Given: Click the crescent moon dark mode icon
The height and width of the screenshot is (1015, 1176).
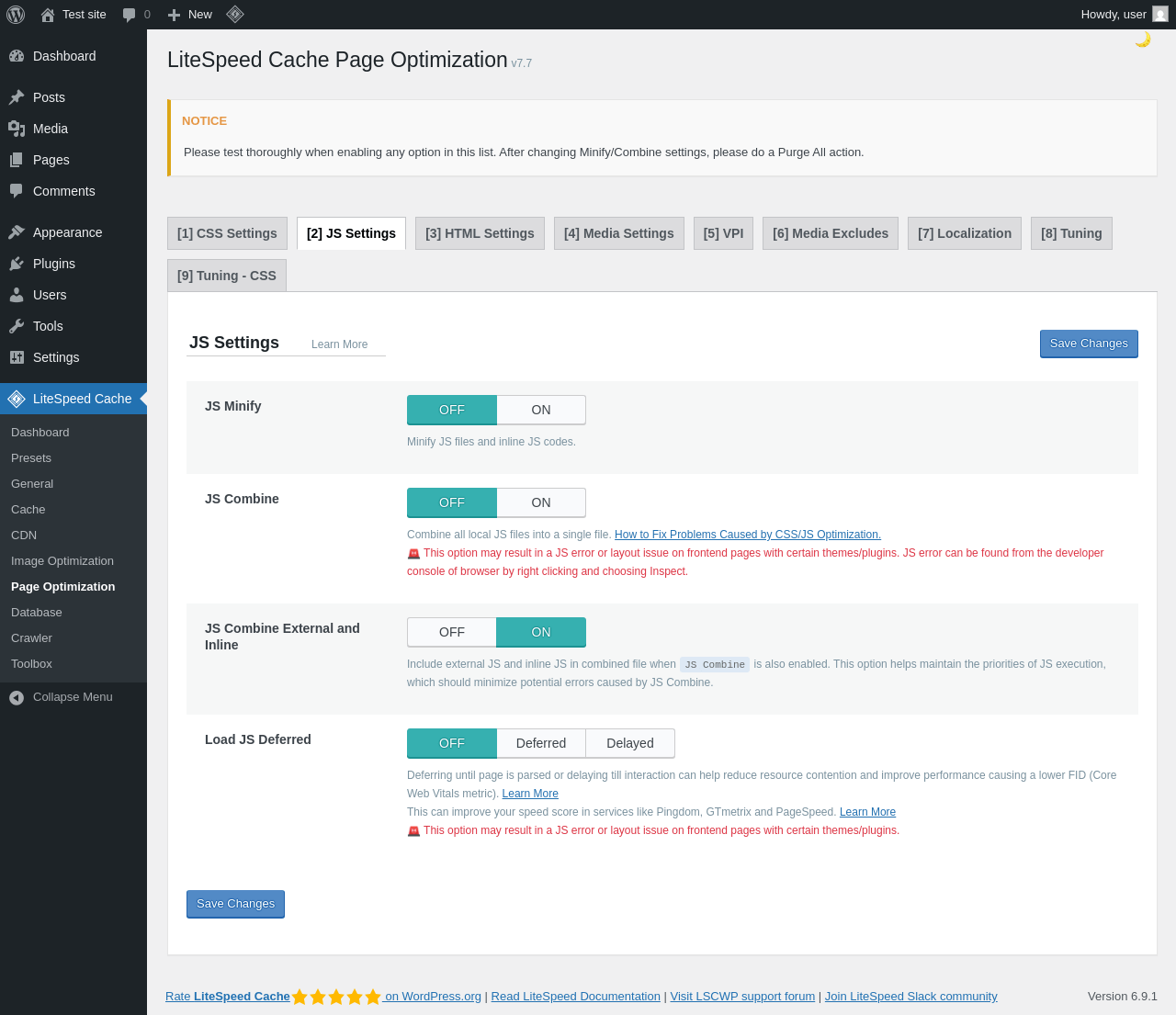Looking at the screenshot, I should [1143, 39].
